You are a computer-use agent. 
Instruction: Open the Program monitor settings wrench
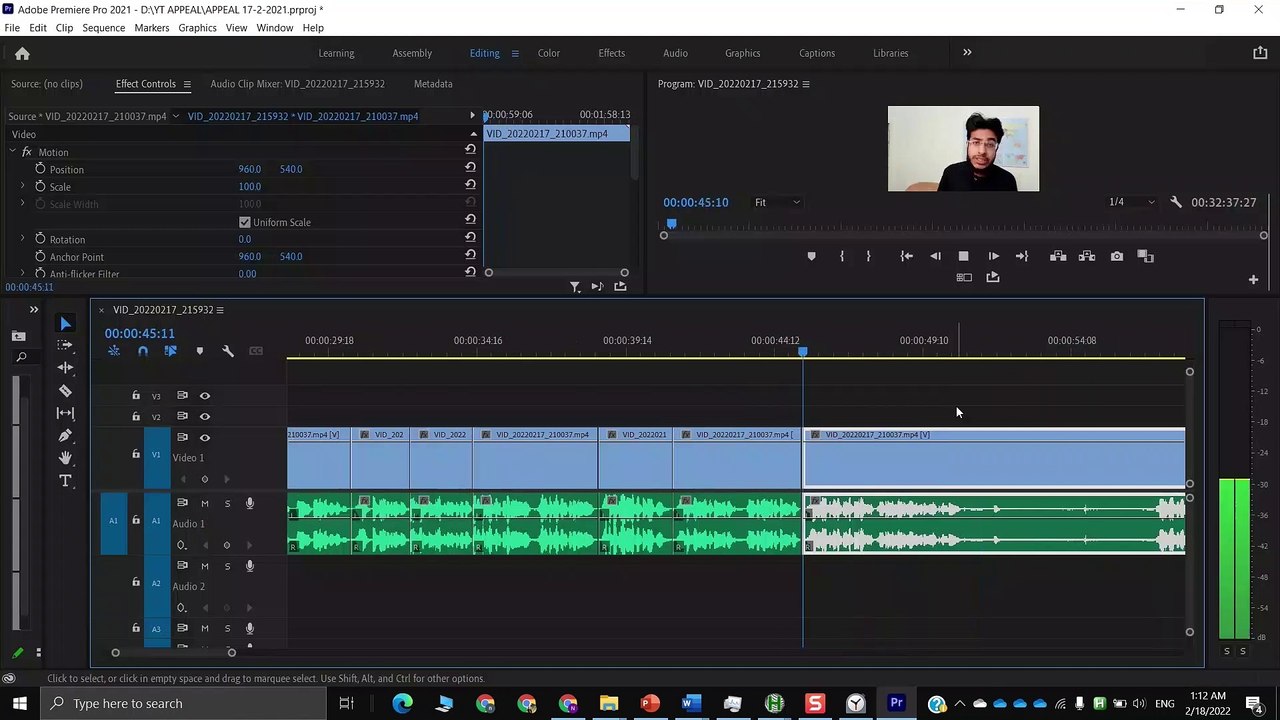1176,202
